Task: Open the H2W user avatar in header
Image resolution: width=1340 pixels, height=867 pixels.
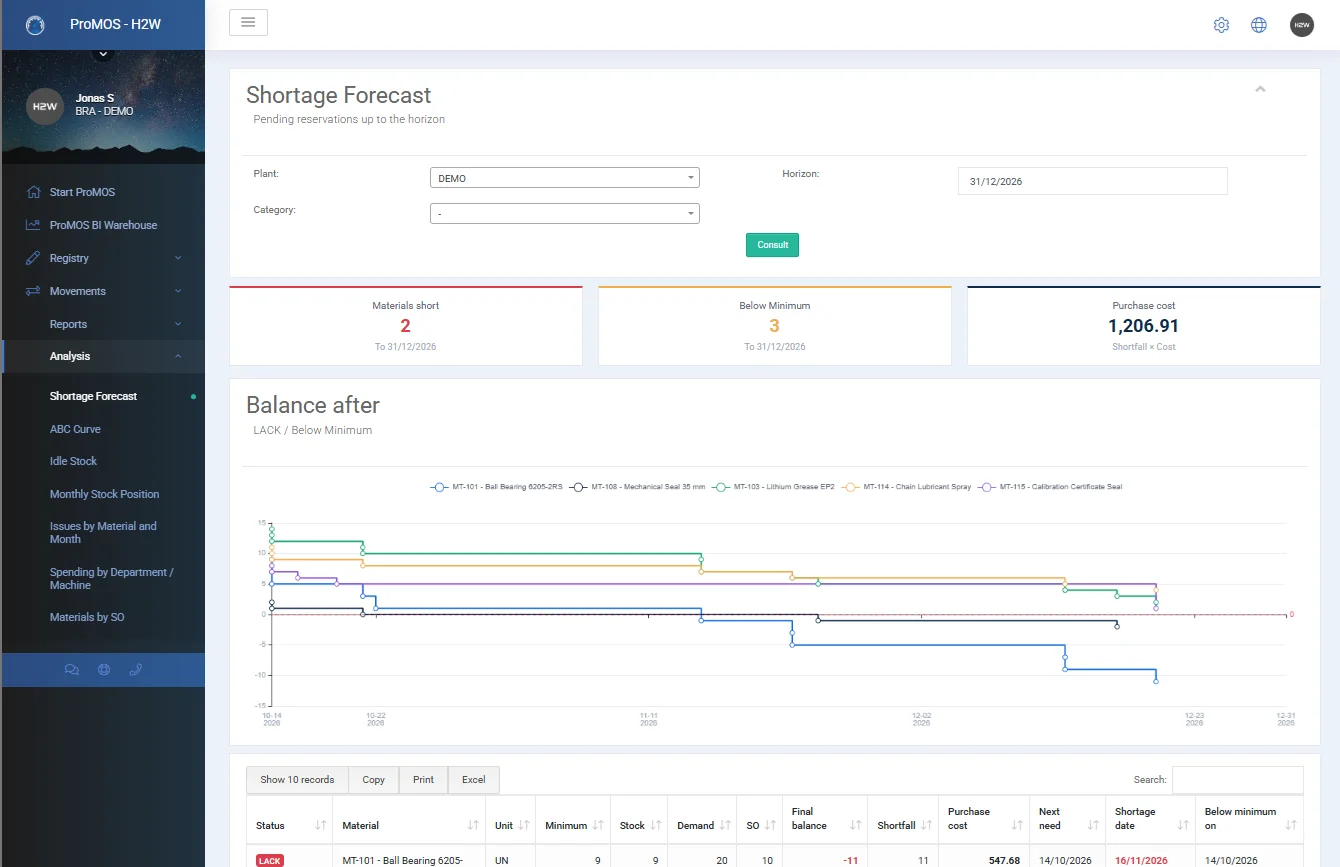Action: tap(1302, 25)
